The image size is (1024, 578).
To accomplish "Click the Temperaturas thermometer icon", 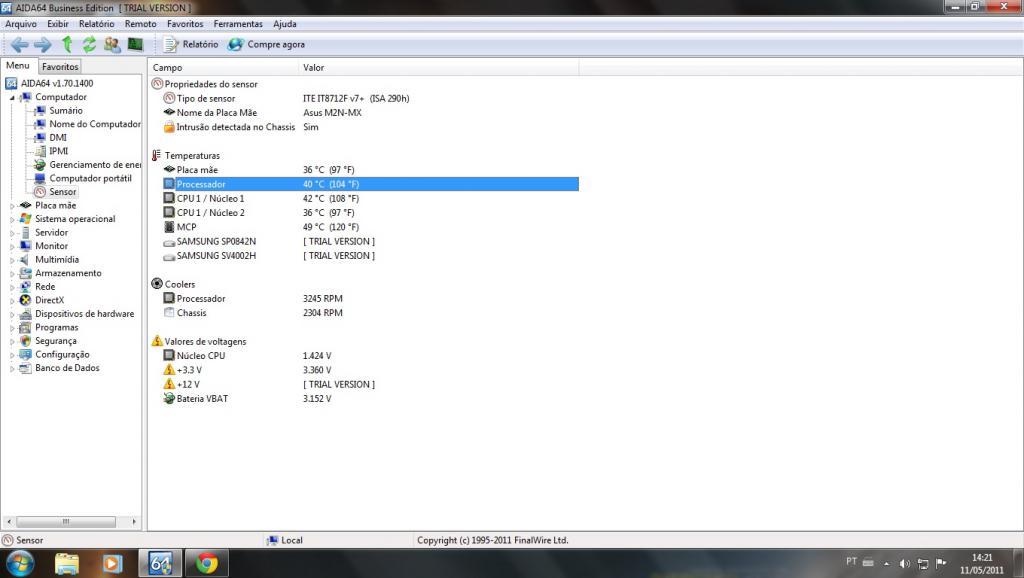I will click(156, 155).
